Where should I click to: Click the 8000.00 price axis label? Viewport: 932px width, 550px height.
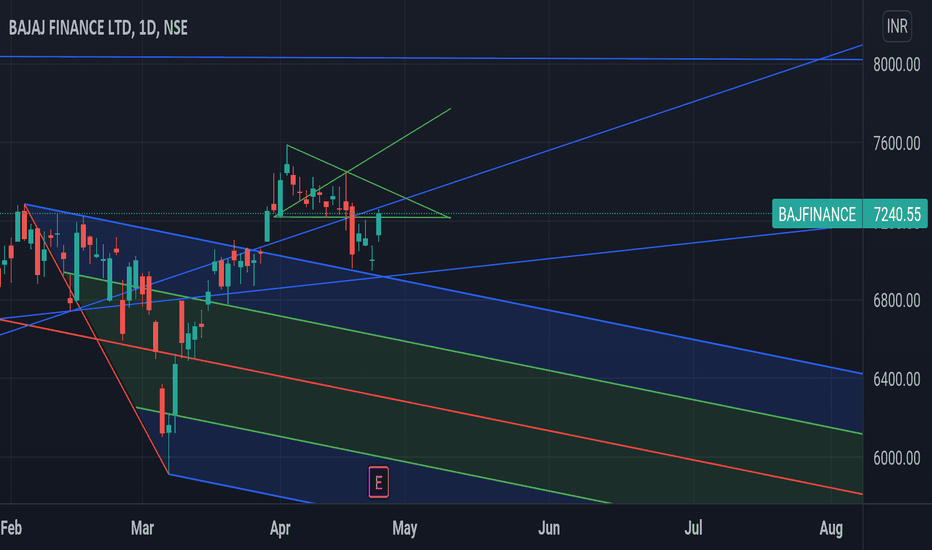click(x=896, y=64)
